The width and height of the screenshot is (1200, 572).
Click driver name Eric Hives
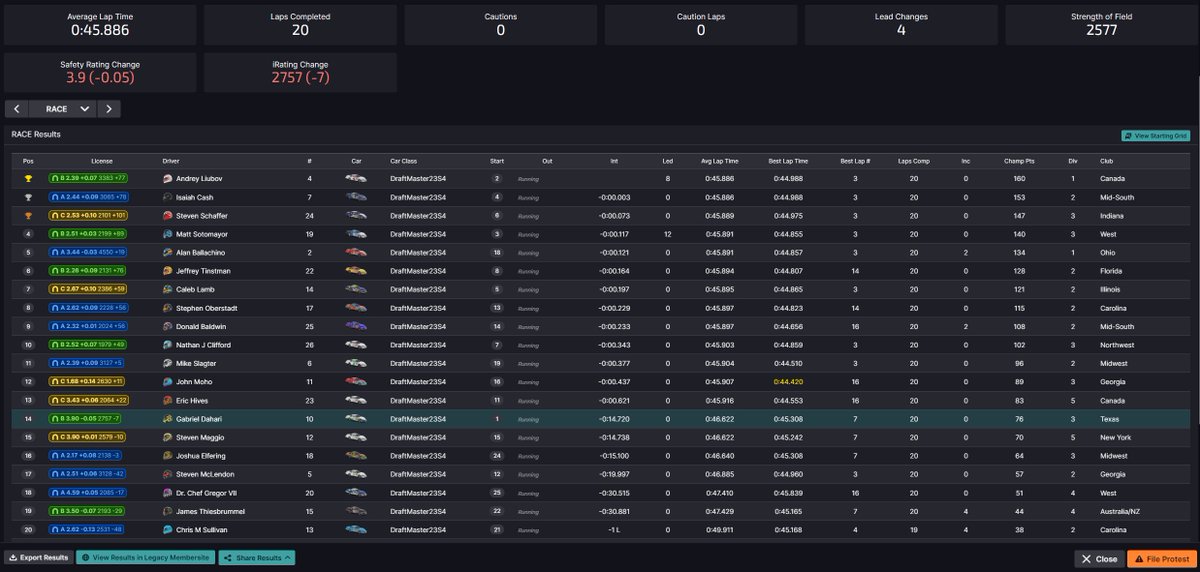pyautogui.click(x=193, y=400)
